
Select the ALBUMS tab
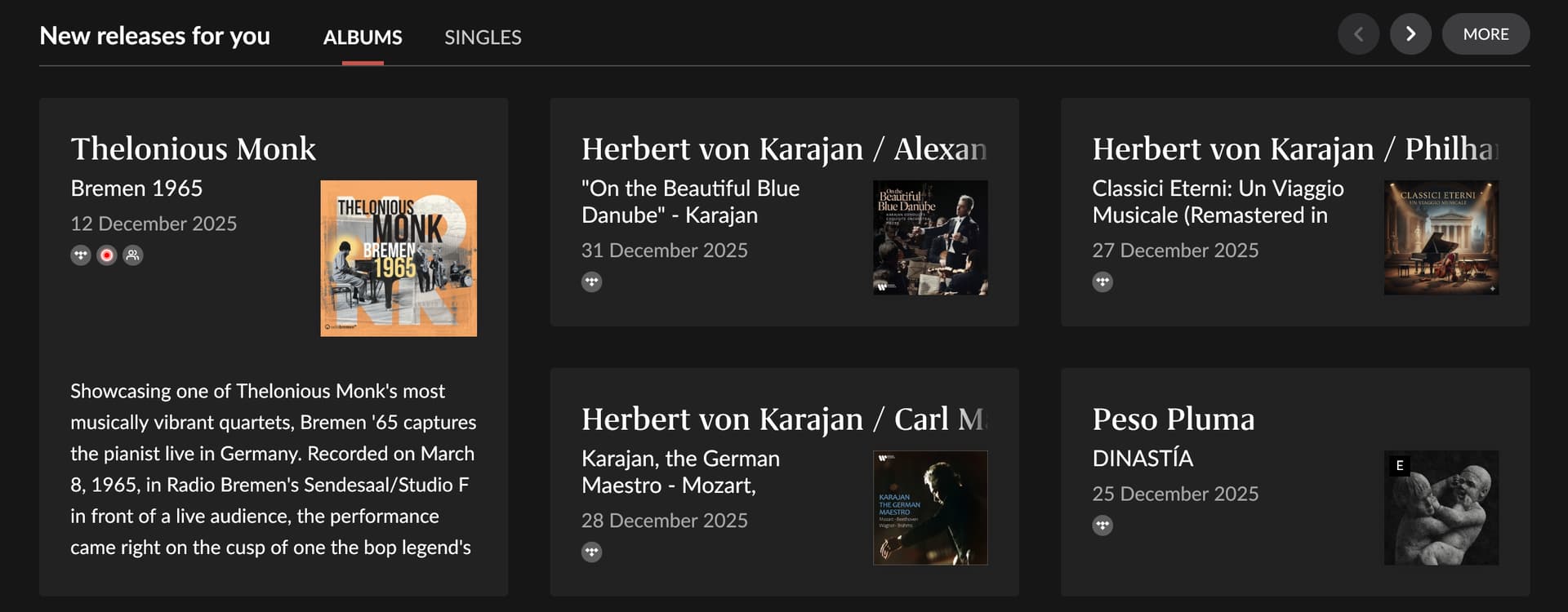tap(363, 38)
